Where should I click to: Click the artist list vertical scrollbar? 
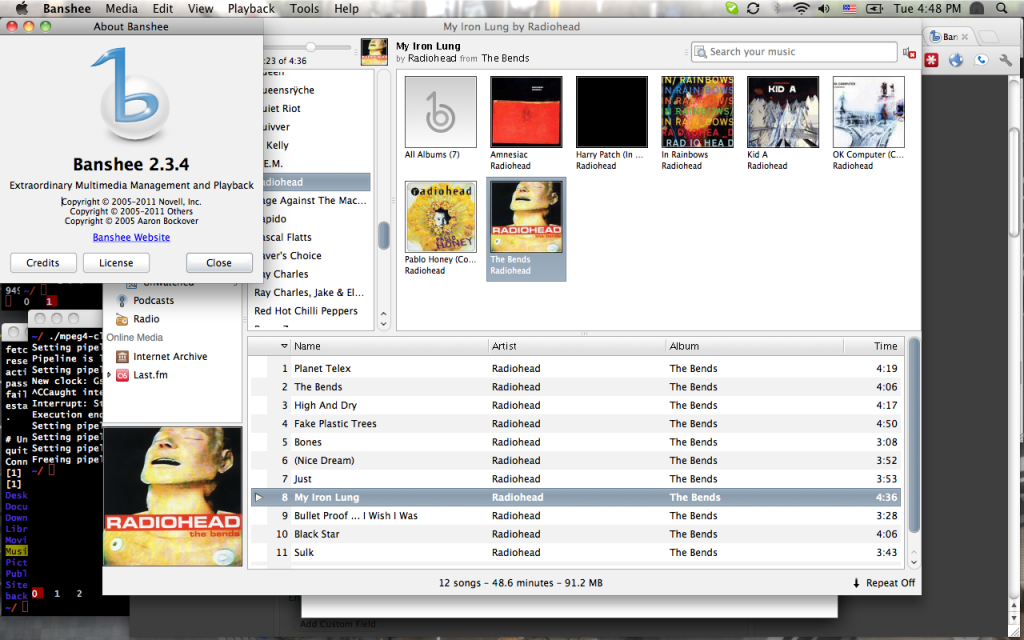tap(383, 235)
